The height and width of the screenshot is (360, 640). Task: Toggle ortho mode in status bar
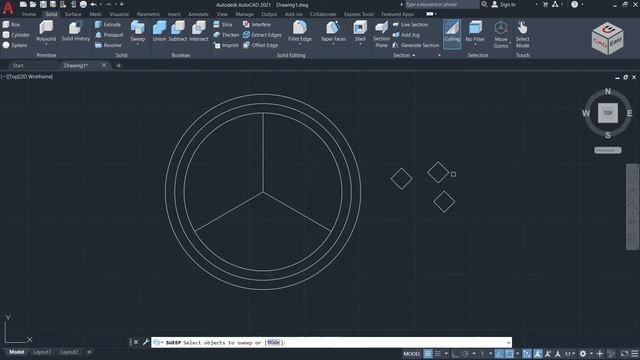coord(456,353)
